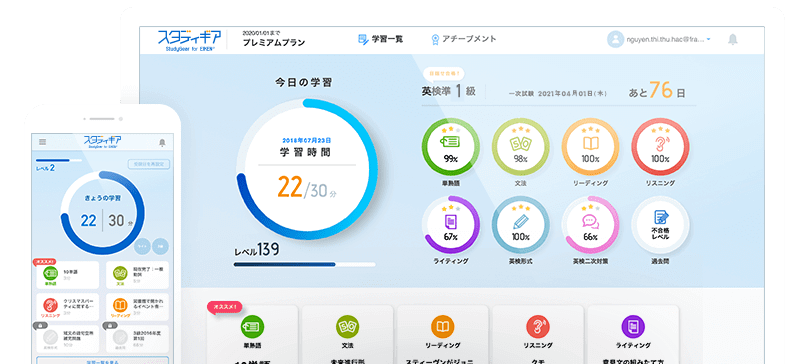794x364 pixels.
Task: Switch to the アチーブメント tab
Action: coord(463,39)
